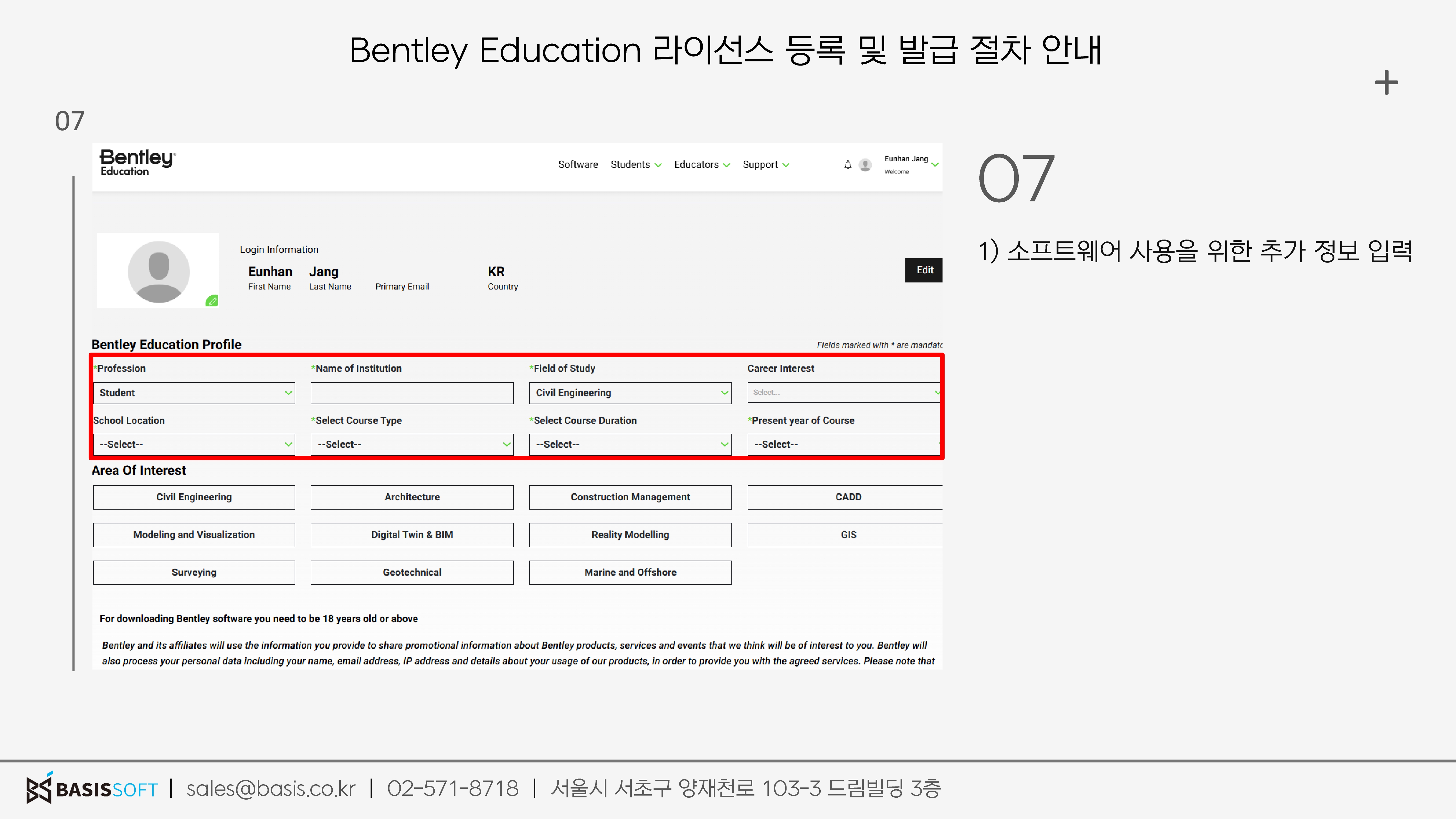Select the Marine and Offshore interest button
Screen dimensions: 1456x819
pyautogui.click(x=630, y=572)
